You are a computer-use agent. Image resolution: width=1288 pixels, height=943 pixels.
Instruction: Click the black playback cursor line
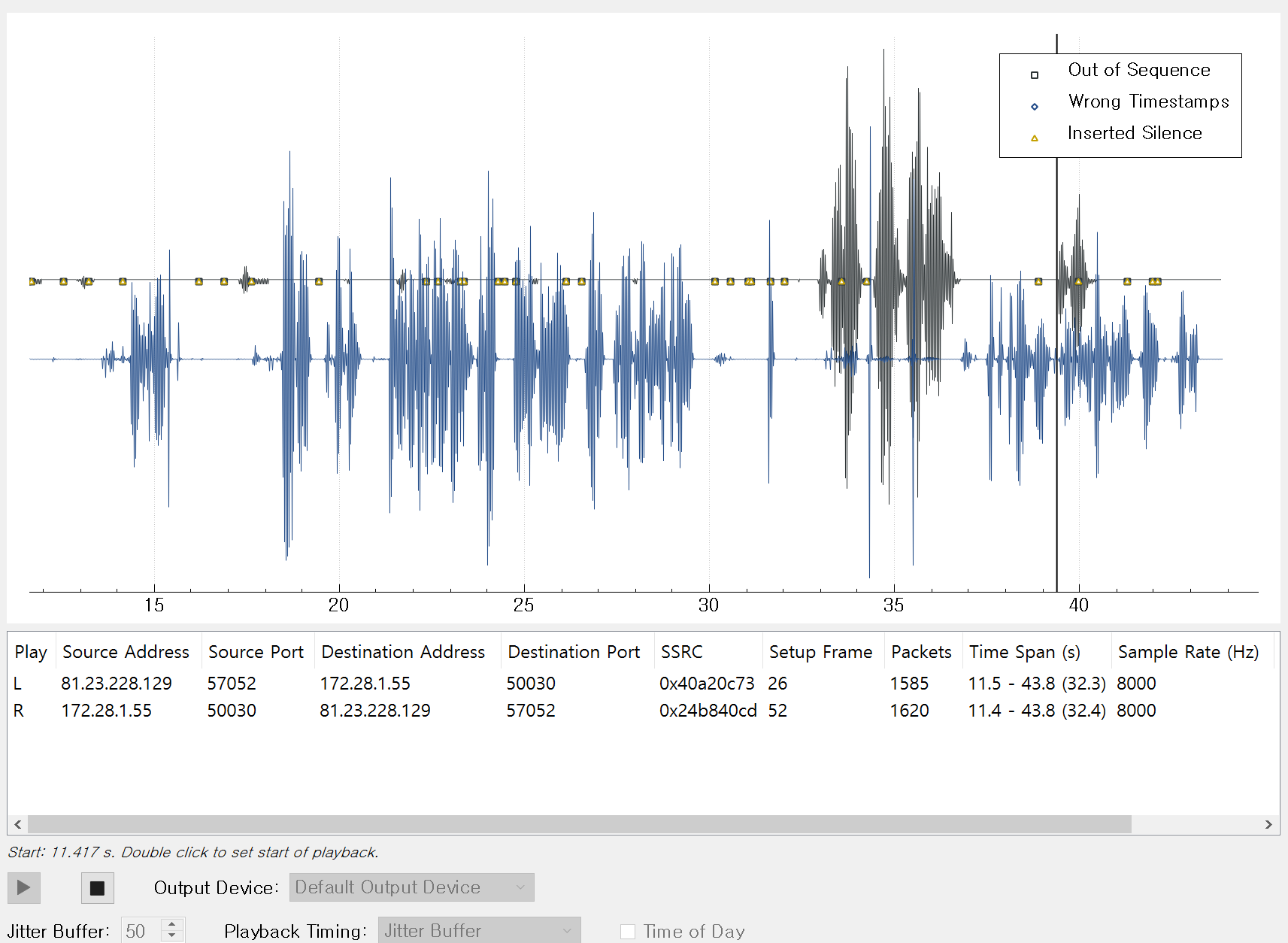1056,376
